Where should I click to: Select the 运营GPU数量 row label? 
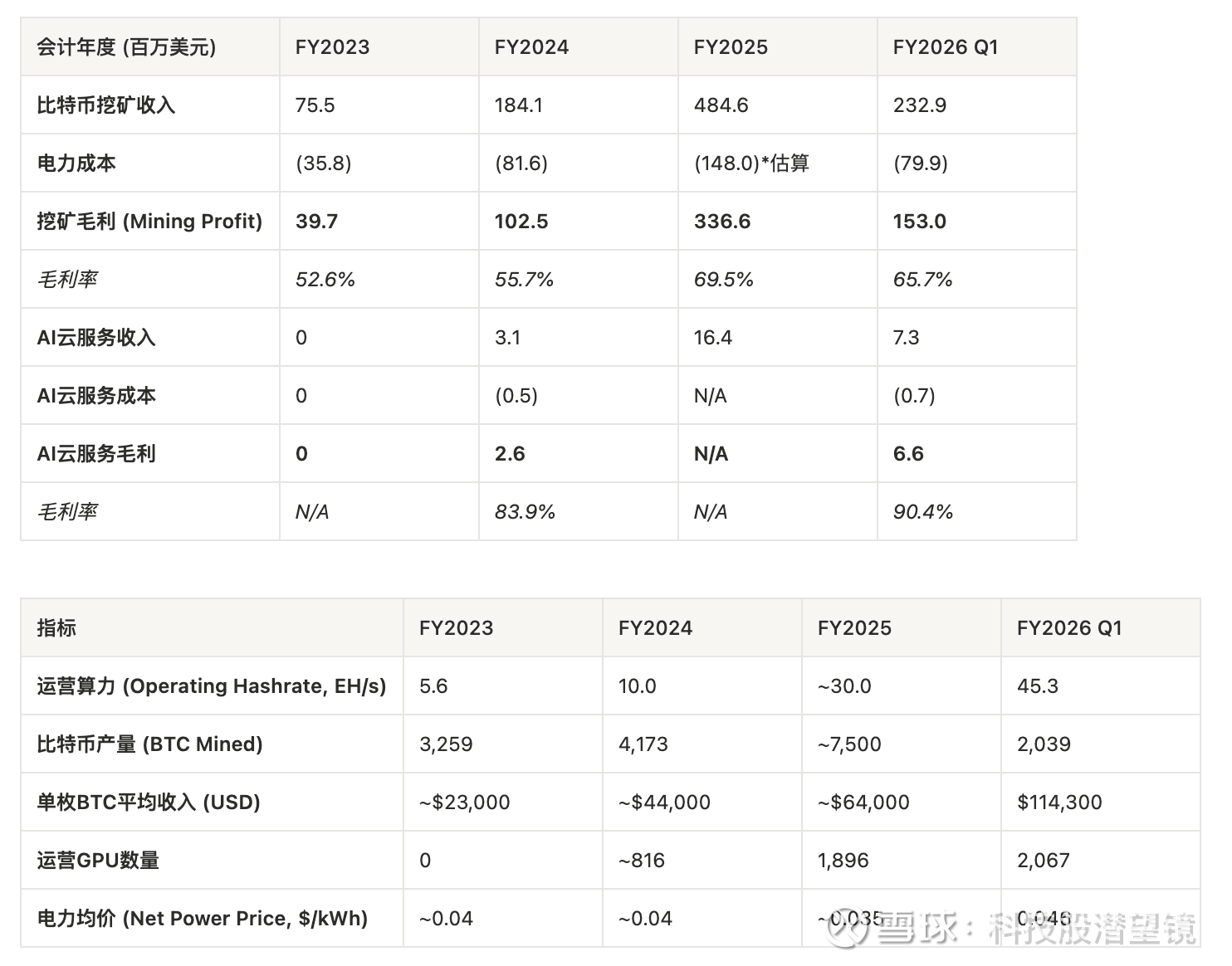point(98,861)
